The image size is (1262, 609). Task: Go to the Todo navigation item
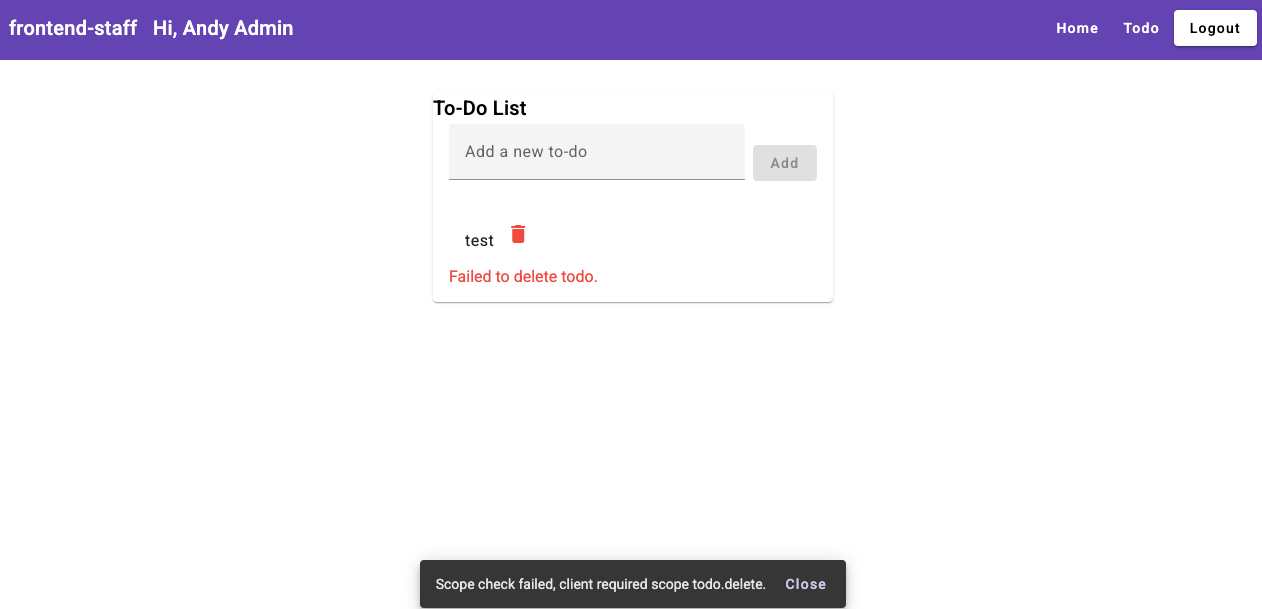1141,28
